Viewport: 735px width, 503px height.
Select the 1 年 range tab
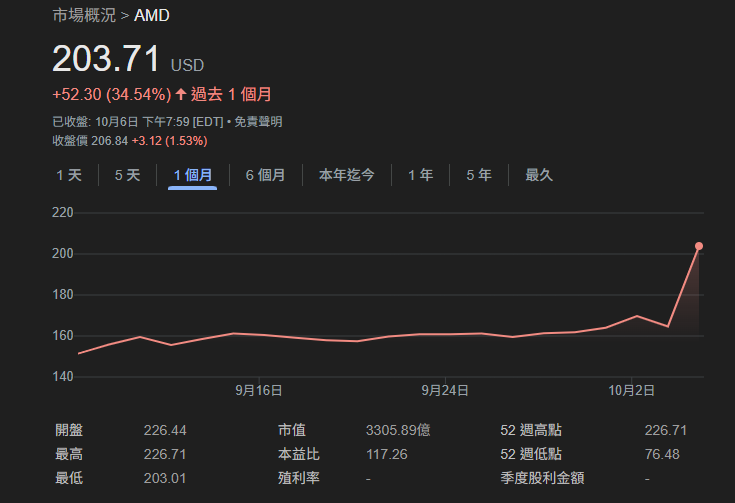tap(420, 175)
